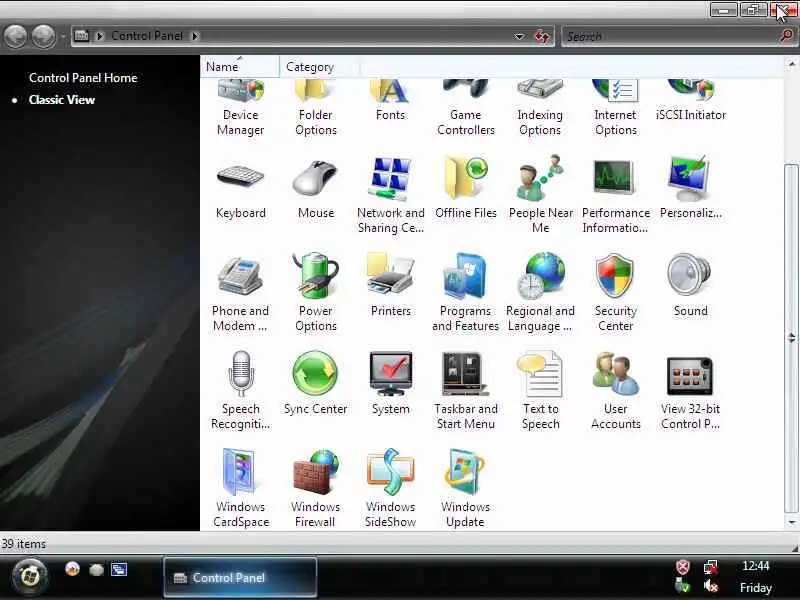Sort items by Name column

[x=240, y=67]
